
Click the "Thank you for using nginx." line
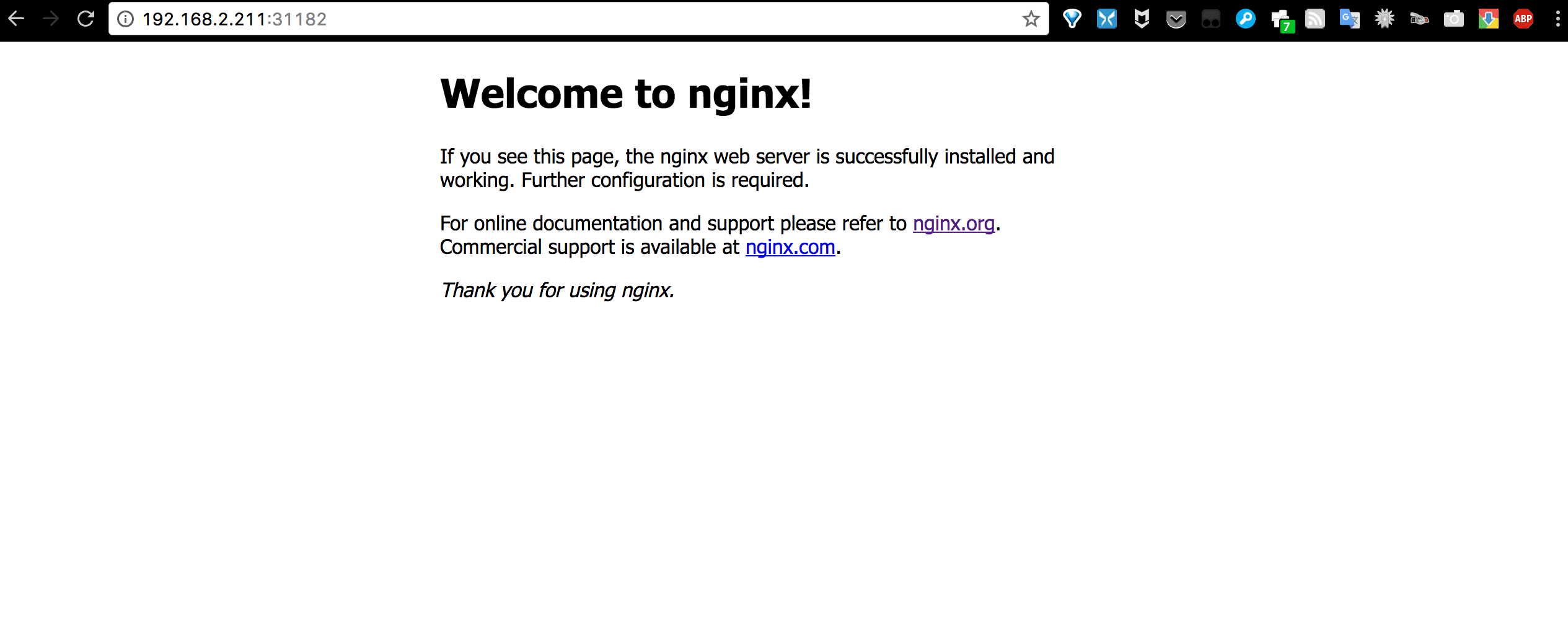[557, 290]
